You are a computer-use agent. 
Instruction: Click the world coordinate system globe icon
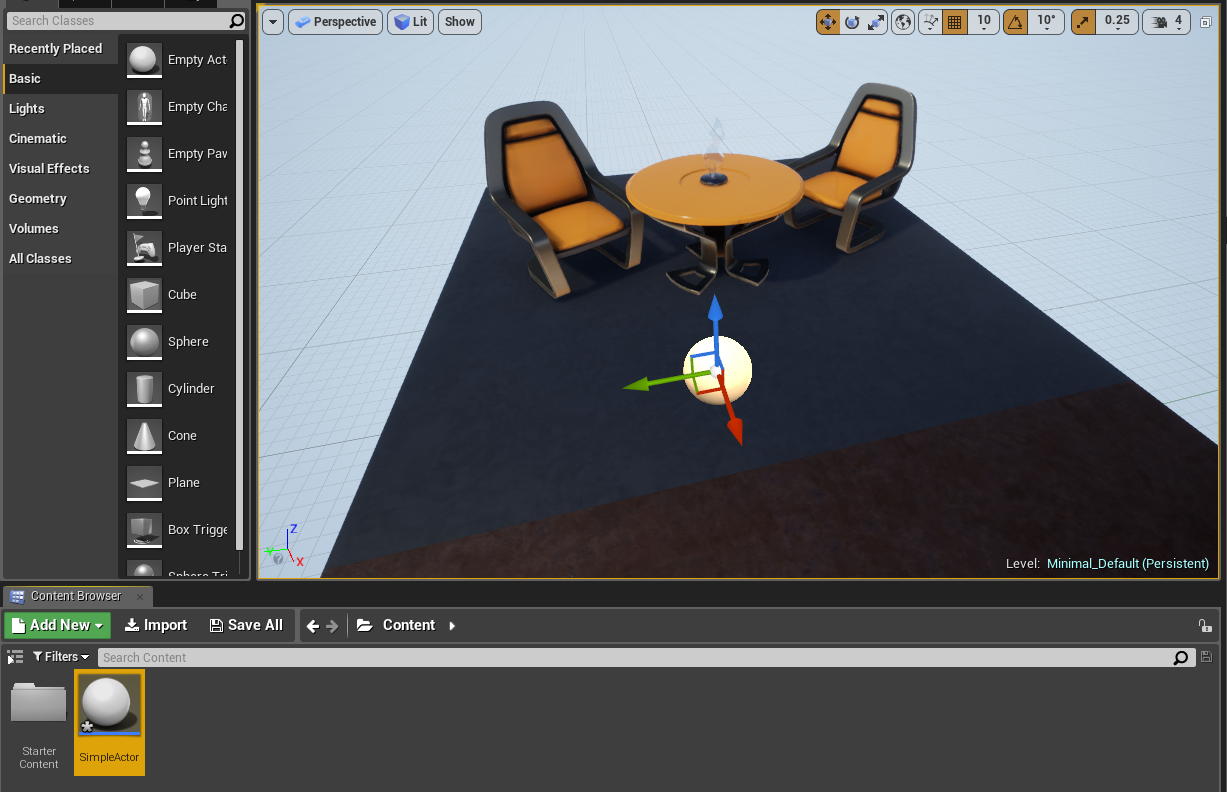[x=904, y=22]
